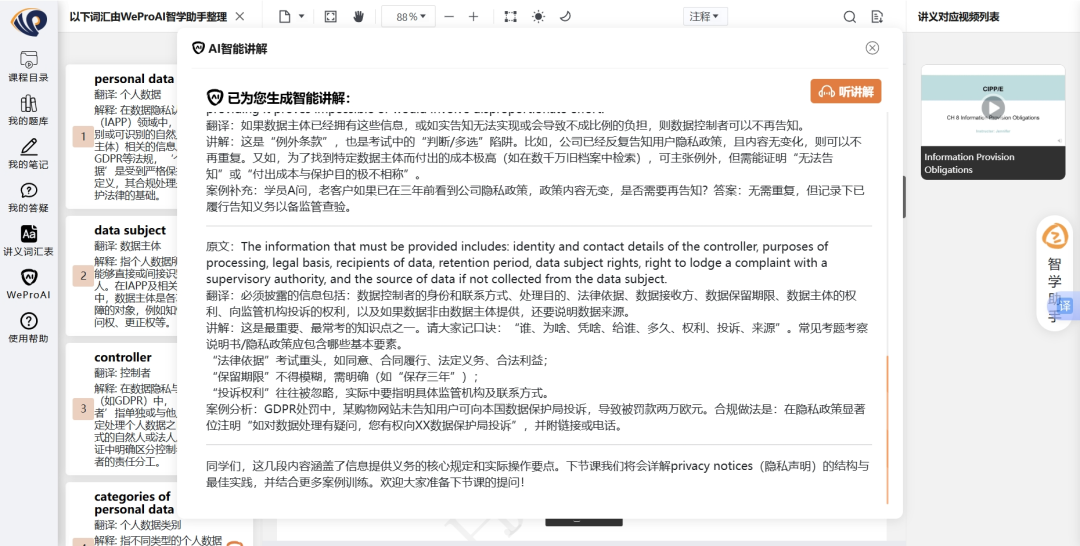Click the page's dark scrollbar thumb
The image size is (1080, 546).
pyautogui.click(x=904, y=197)
